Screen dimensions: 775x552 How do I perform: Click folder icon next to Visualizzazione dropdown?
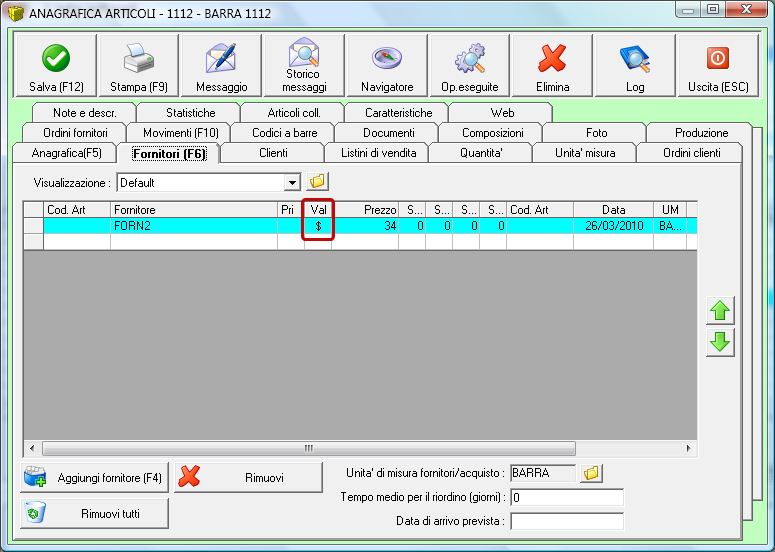click(x=317, y=182)
